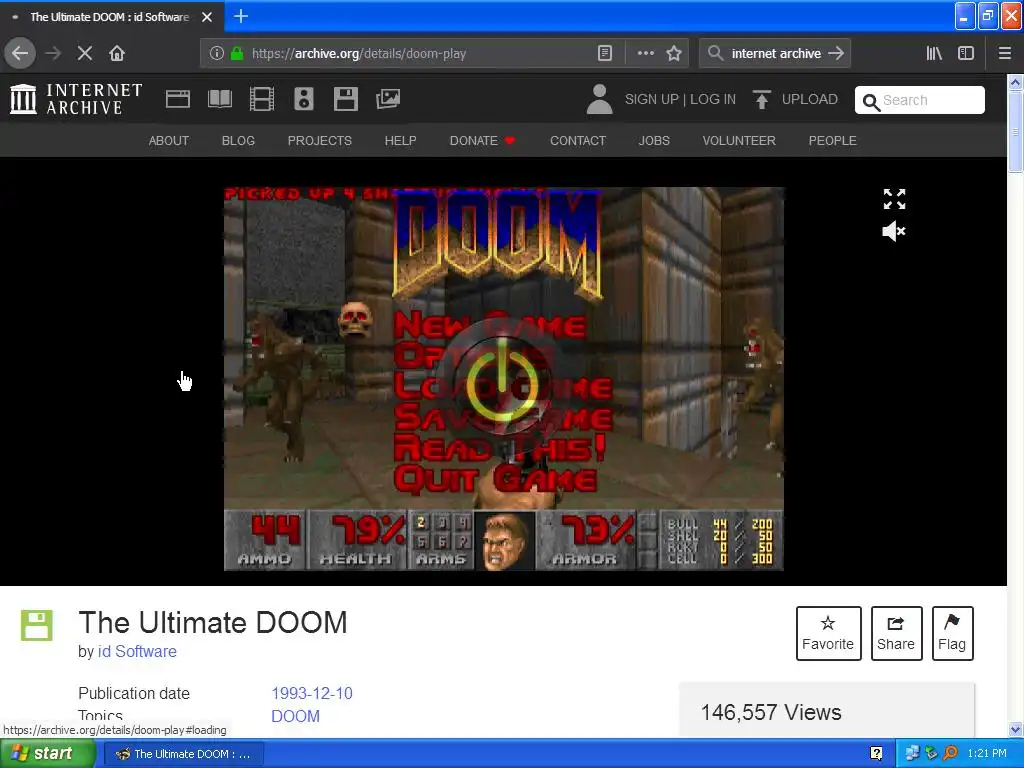
Task: Click the address bar URL
Action: [359, 54]
